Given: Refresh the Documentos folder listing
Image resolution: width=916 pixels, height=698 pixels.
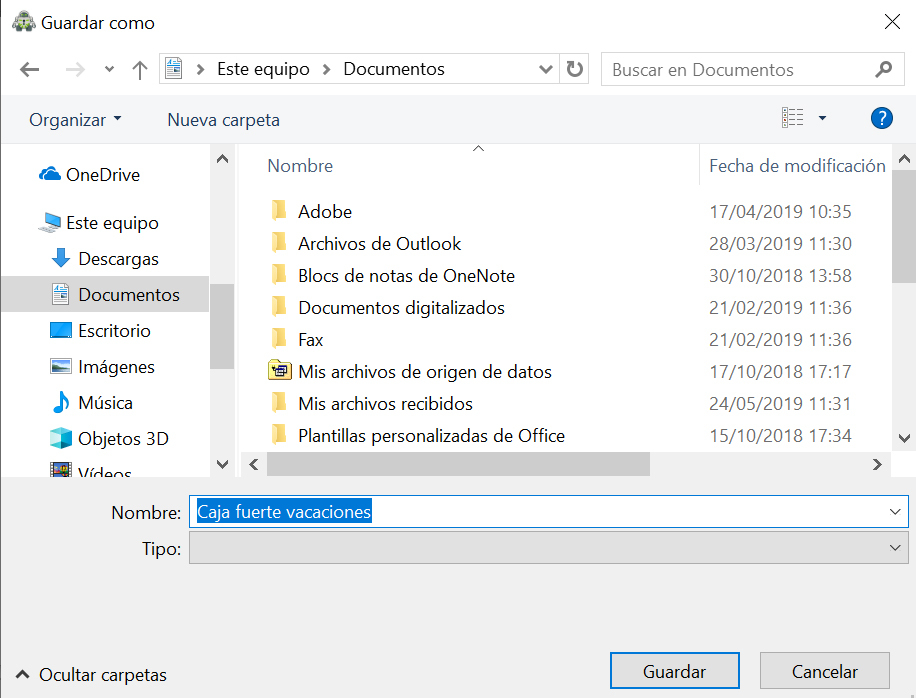Looking at the screenshot, I should tap(574, 69).
